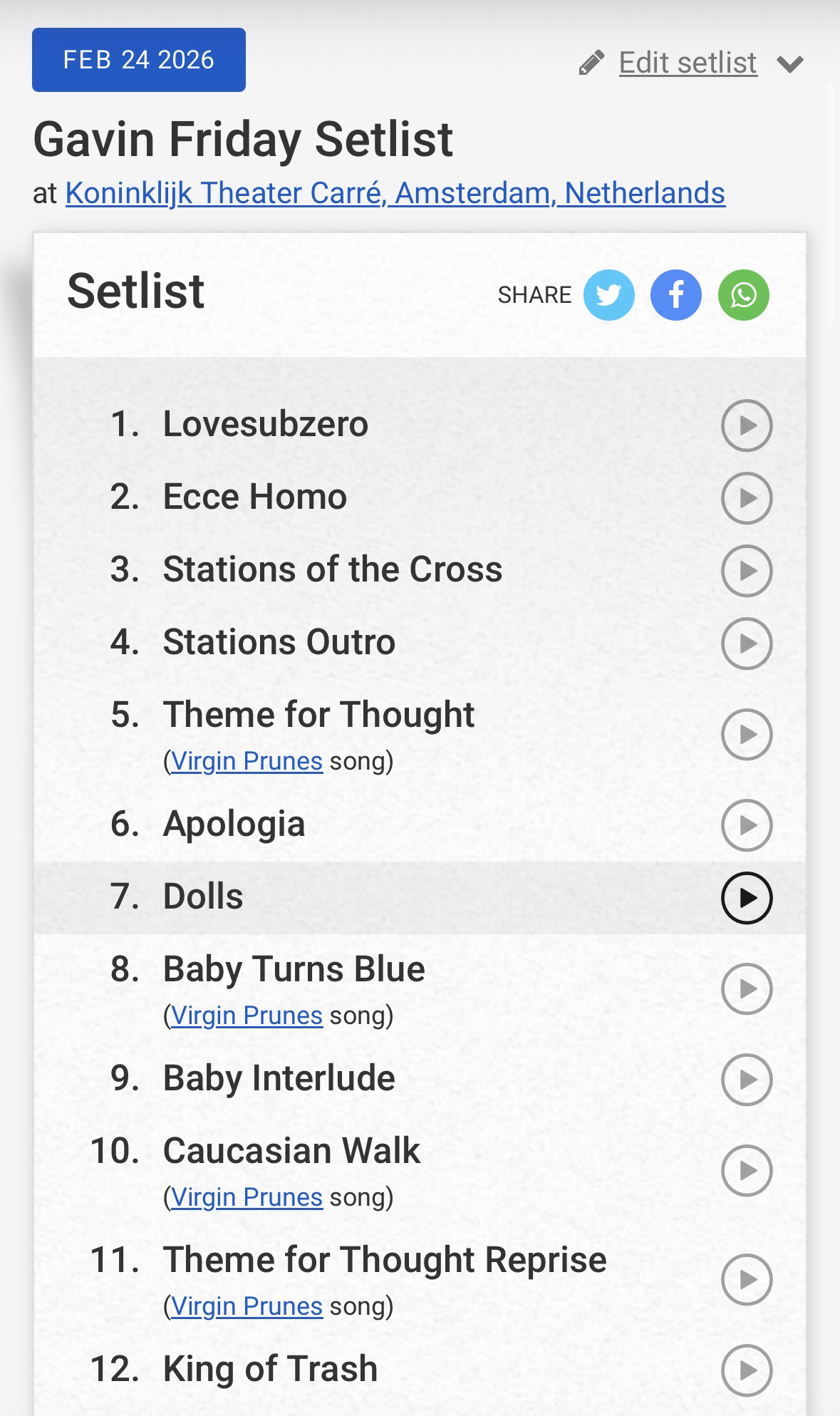Screen dimensions: 840x1416
Task: Play the song Dolls
Action: point(747,898)
